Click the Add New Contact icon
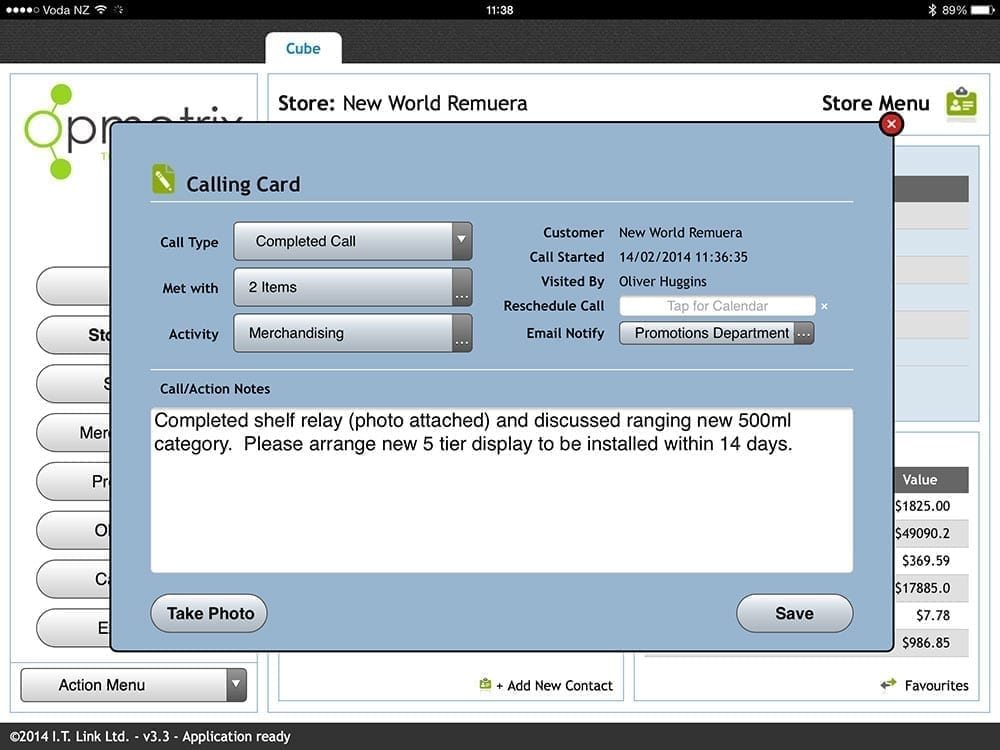Image resolution: width=1000 pixels, height=750 pixels. [485, 684]
